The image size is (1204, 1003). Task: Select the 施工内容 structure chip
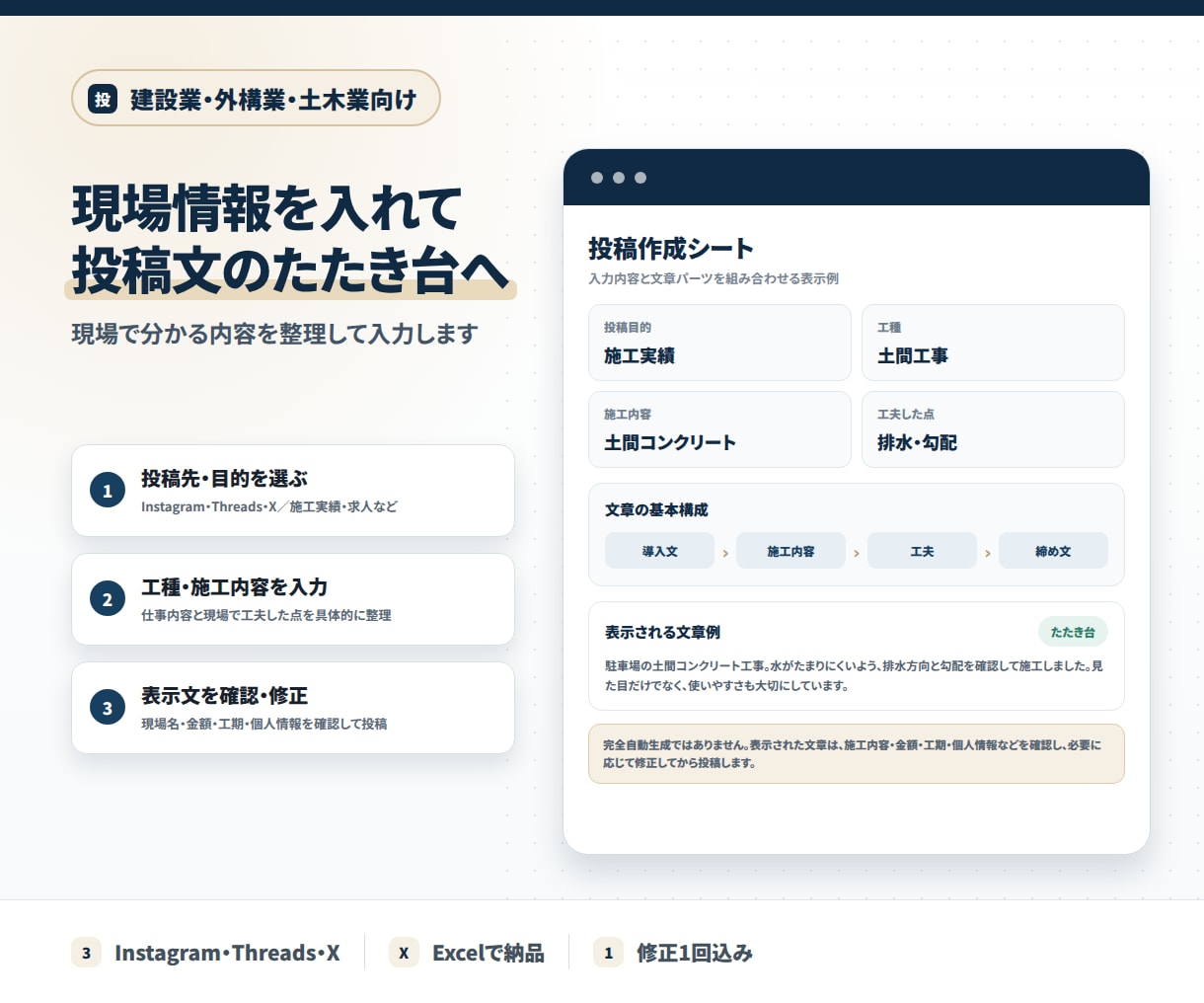pos(790,551)
